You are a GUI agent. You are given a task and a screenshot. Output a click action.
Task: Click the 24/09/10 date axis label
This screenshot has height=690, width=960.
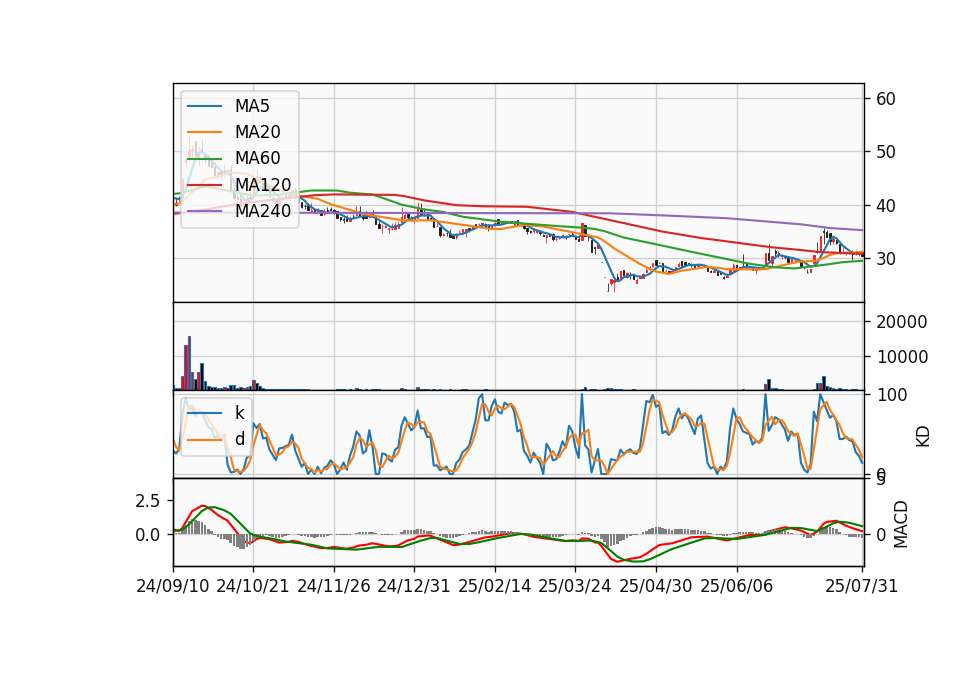tap(173, 586)
